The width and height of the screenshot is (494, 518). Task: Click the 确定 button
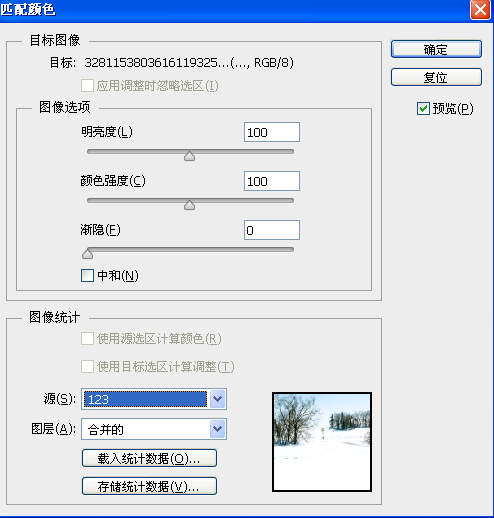[x=436, y=49]
